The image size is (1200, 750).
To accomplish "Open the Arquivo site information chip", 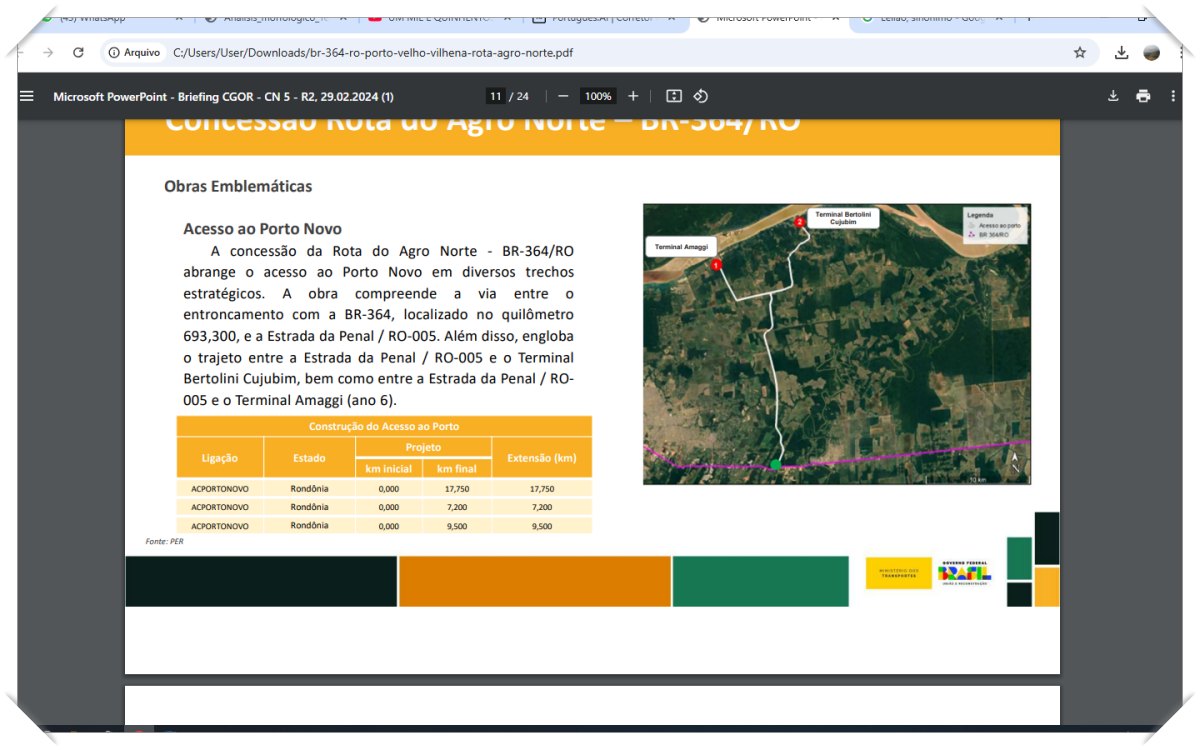I will tap(133, 52).
